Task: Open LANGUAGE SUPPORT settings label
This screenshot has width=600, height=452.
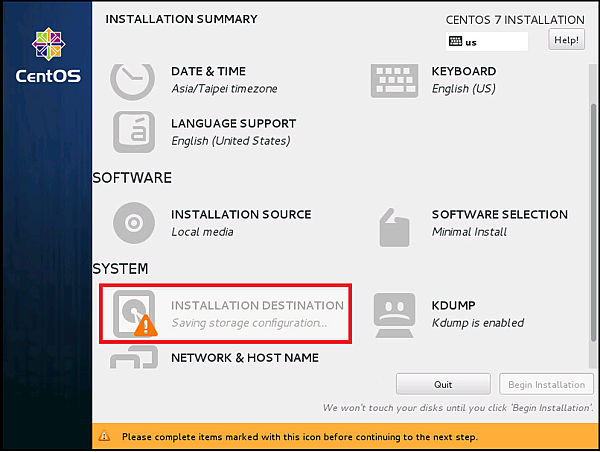Action: (x=233, y=123)
